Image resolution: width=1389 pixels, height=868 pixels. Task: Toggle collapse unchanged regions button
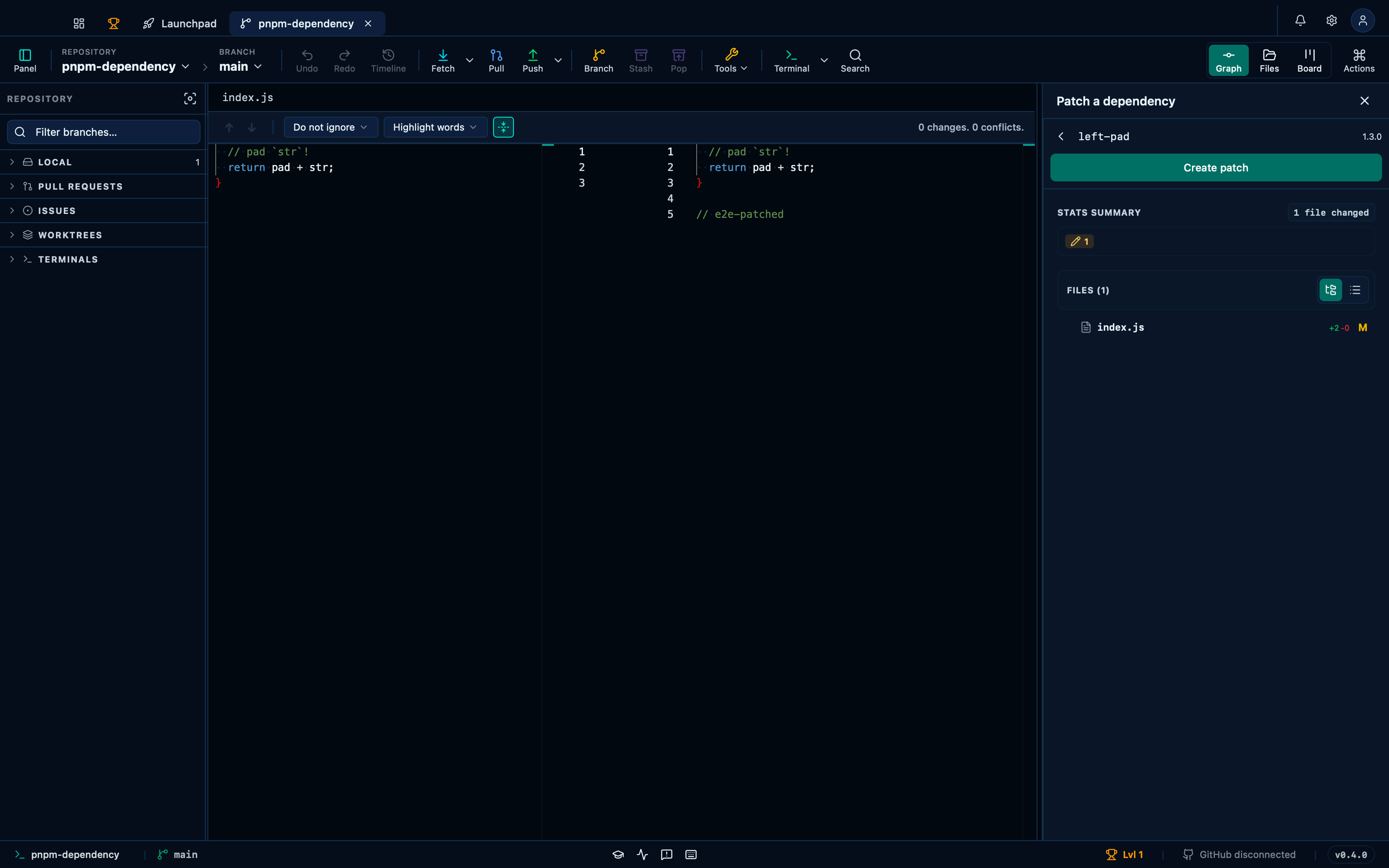coord(504,128)
